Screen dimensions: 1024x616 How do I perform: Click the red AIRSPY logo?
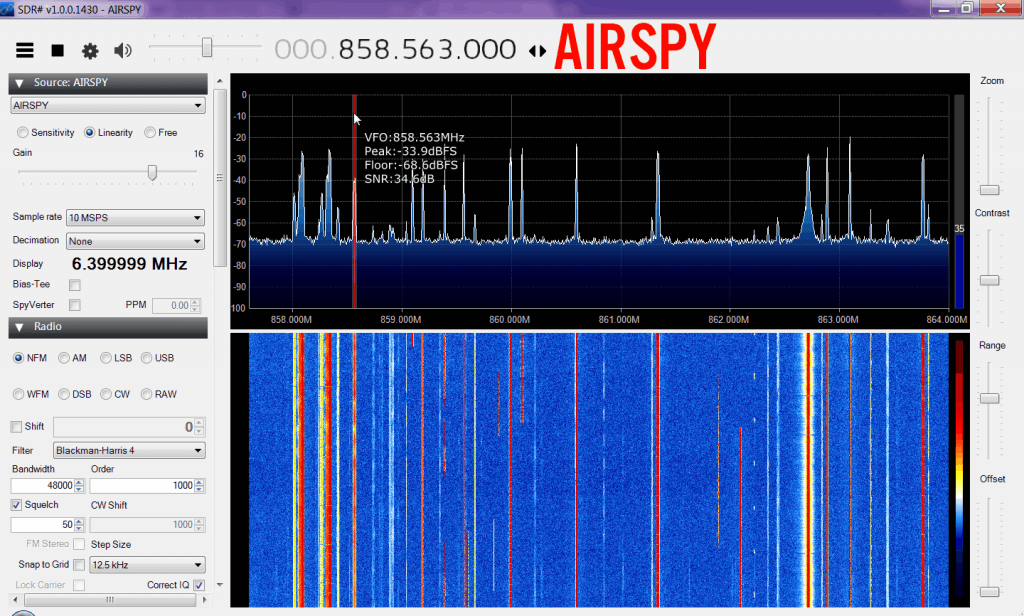tap(635, 46)
